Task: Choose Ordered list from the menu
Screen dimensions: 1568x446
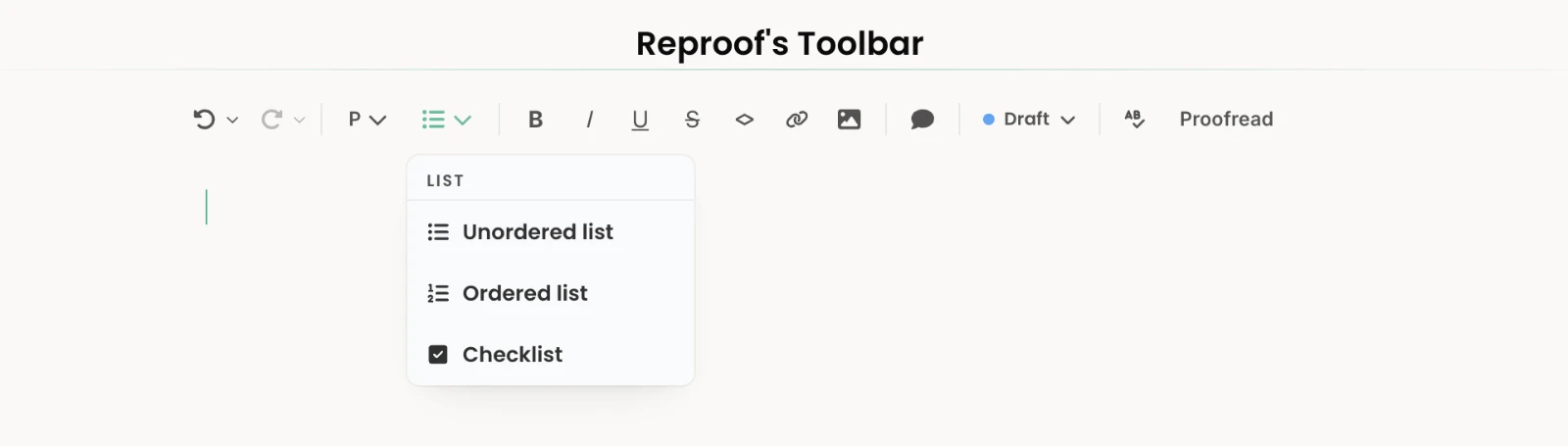Action: [x=551, y=293]
